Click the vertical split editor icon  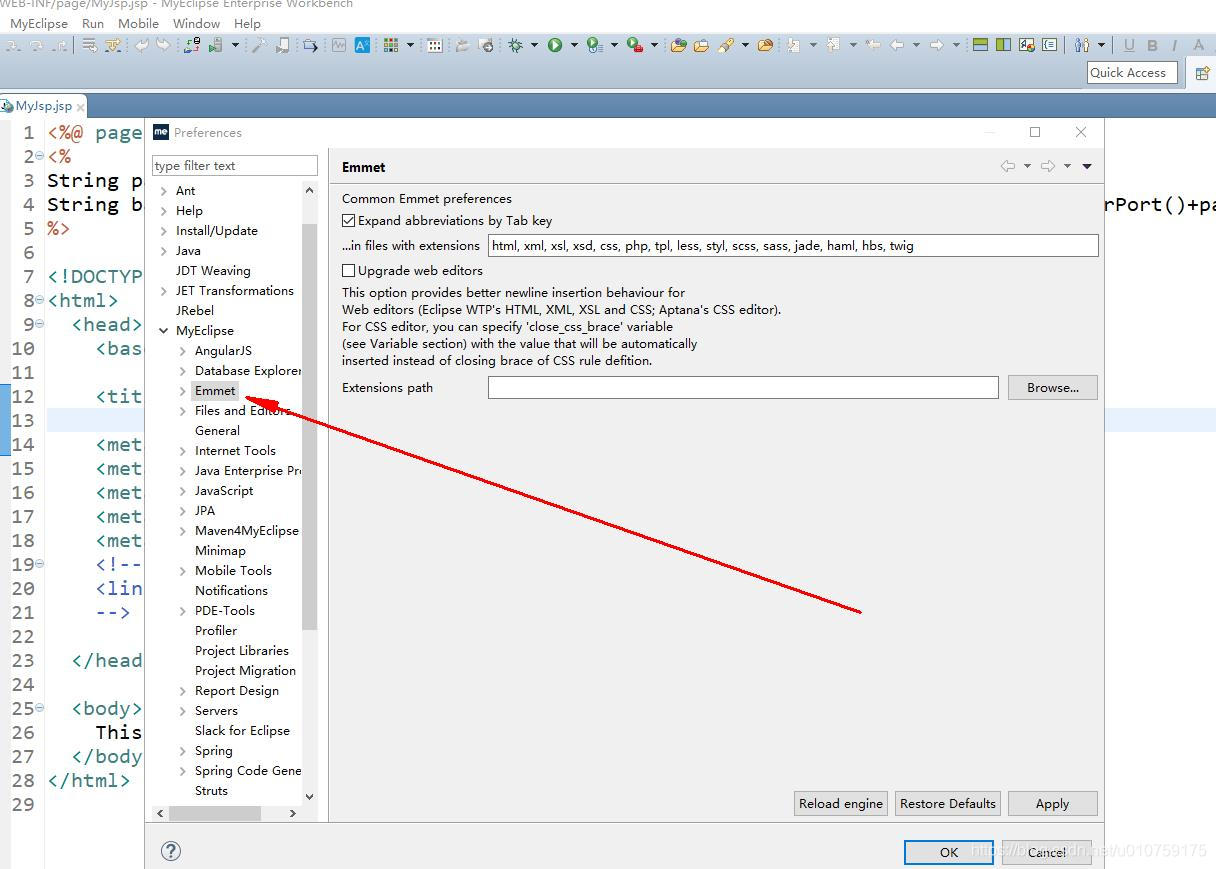(1003, 45)
